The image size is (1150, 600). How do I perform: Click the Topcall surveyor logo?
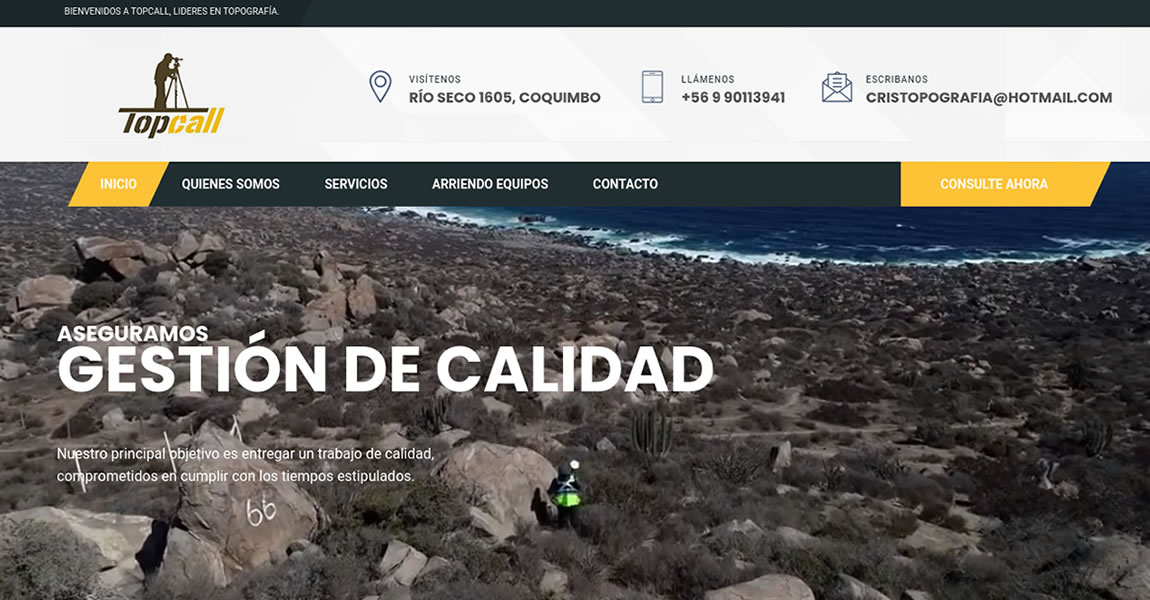(x=171, y=95)
